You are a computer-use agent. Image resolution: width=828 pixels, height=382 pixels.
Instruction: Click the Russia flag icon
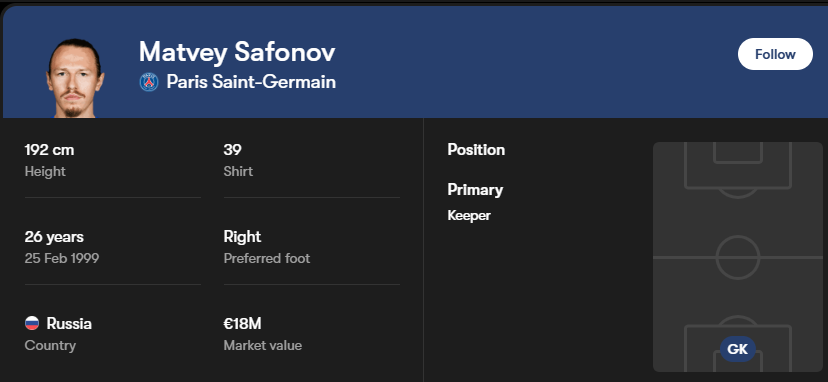pos(32,323)
